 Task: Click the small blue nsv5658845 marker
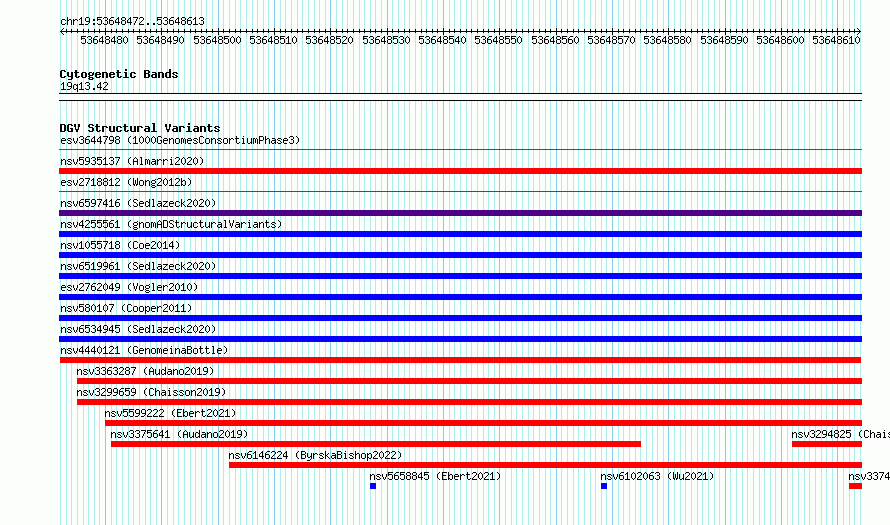point(373,486)
